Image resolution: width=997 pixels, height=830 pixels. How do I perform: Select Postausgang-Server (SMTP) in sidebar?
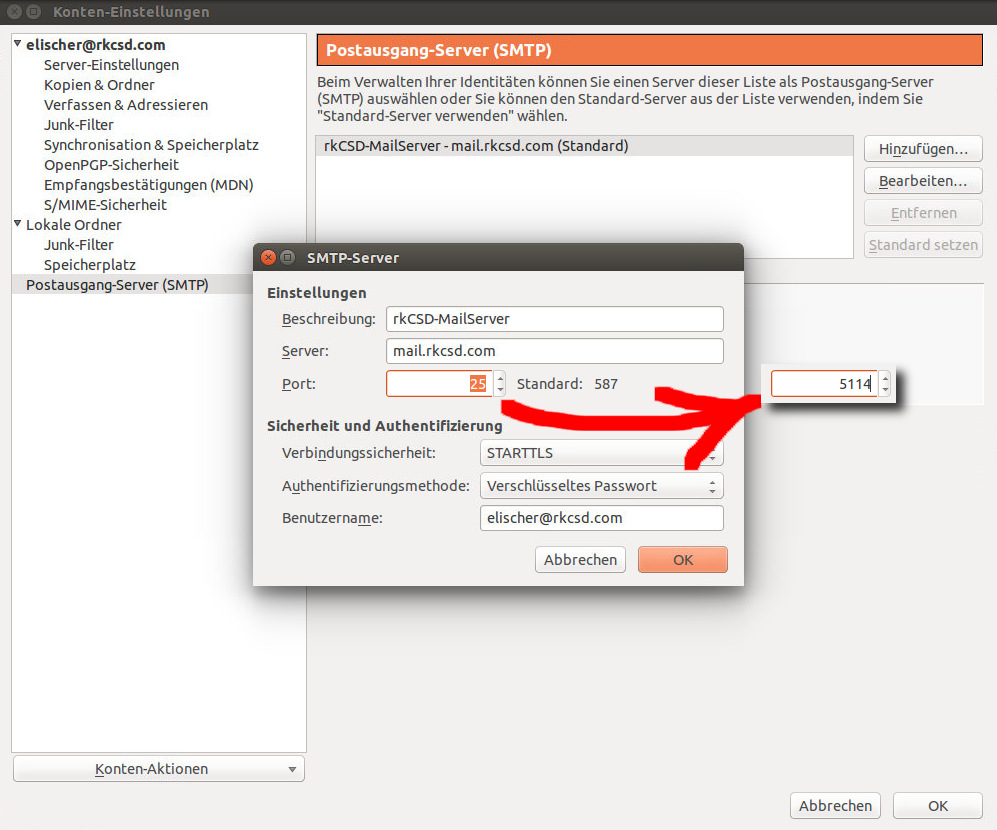[117, 285]
